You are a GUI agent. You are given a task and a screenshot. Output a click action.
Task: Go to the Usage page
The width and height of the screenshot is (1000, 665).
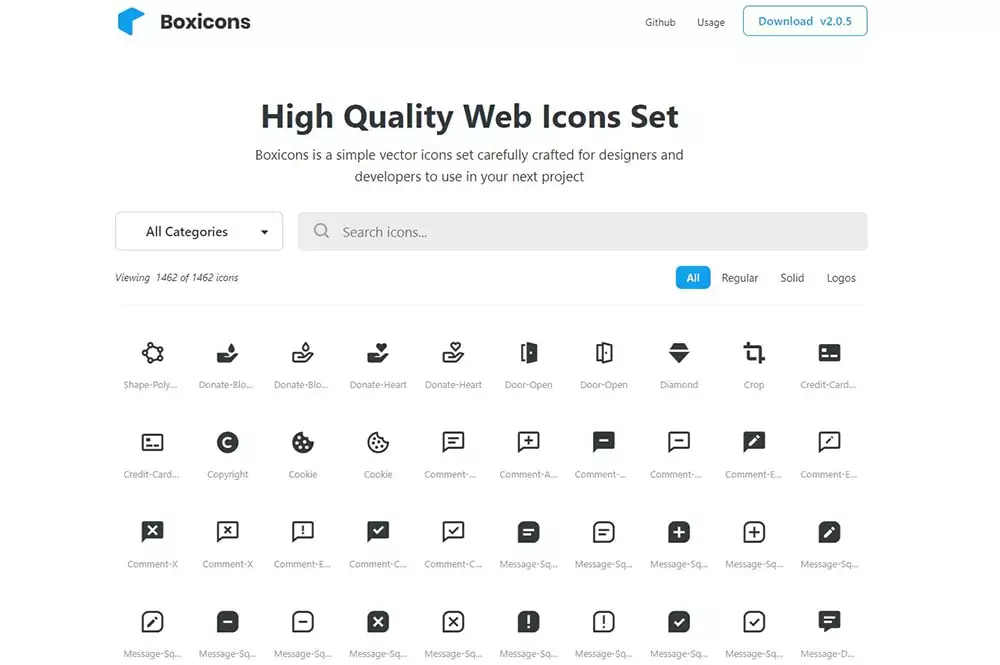coord(710,22)
